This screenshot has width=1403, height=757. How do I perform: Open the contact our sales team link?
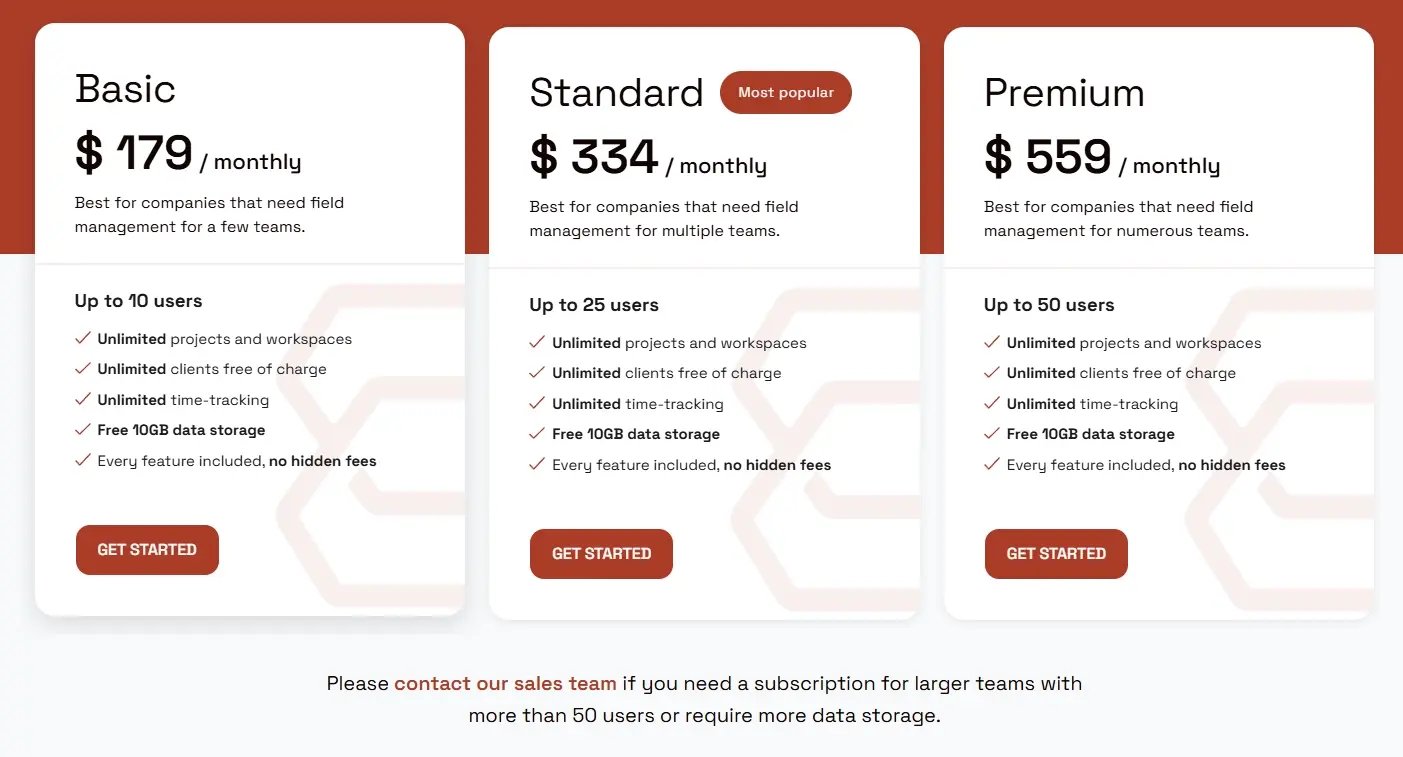point(505,683)
